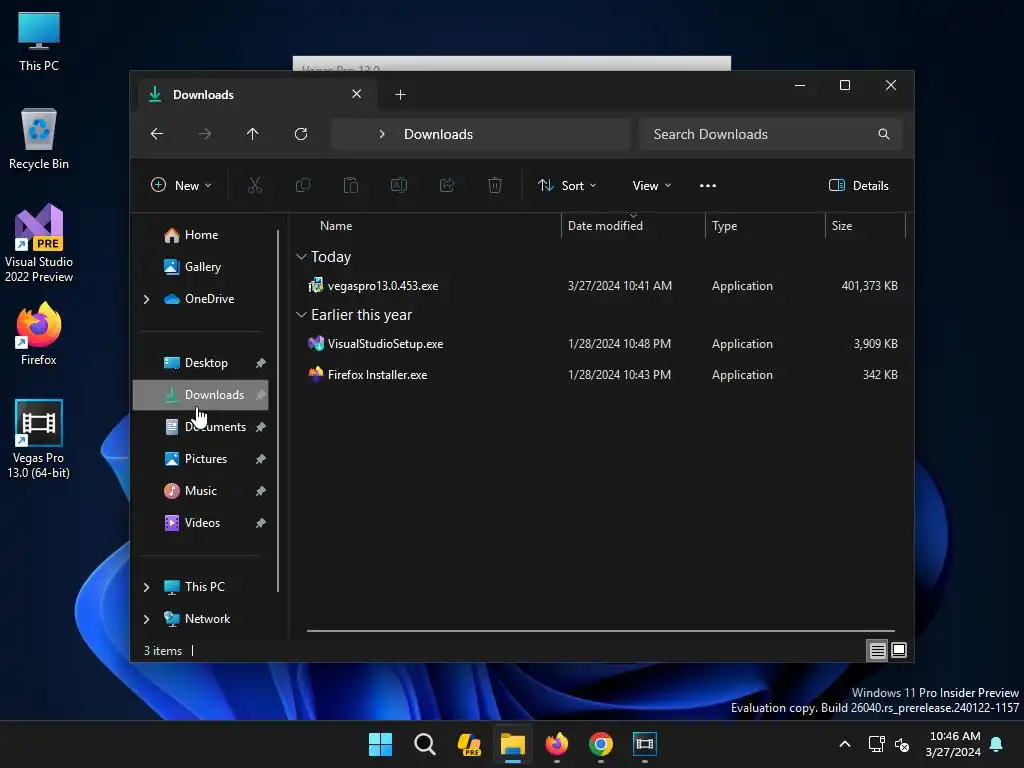The width and height of the screenshot is (1024, 768).
Task: Select Music in the sidebar
Action: (x=200, y=491)
